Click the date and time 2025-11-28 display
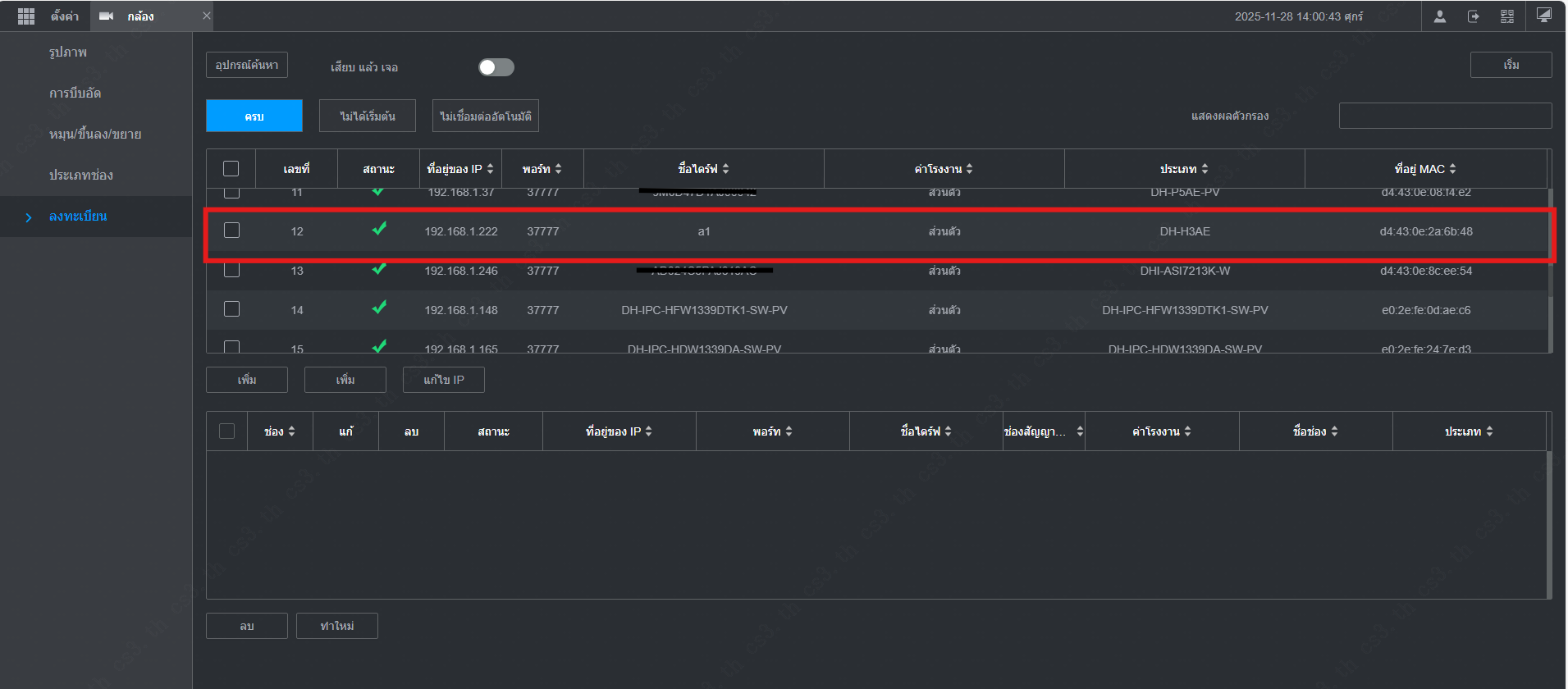 pyautogui.click(x=1299, y=16)
